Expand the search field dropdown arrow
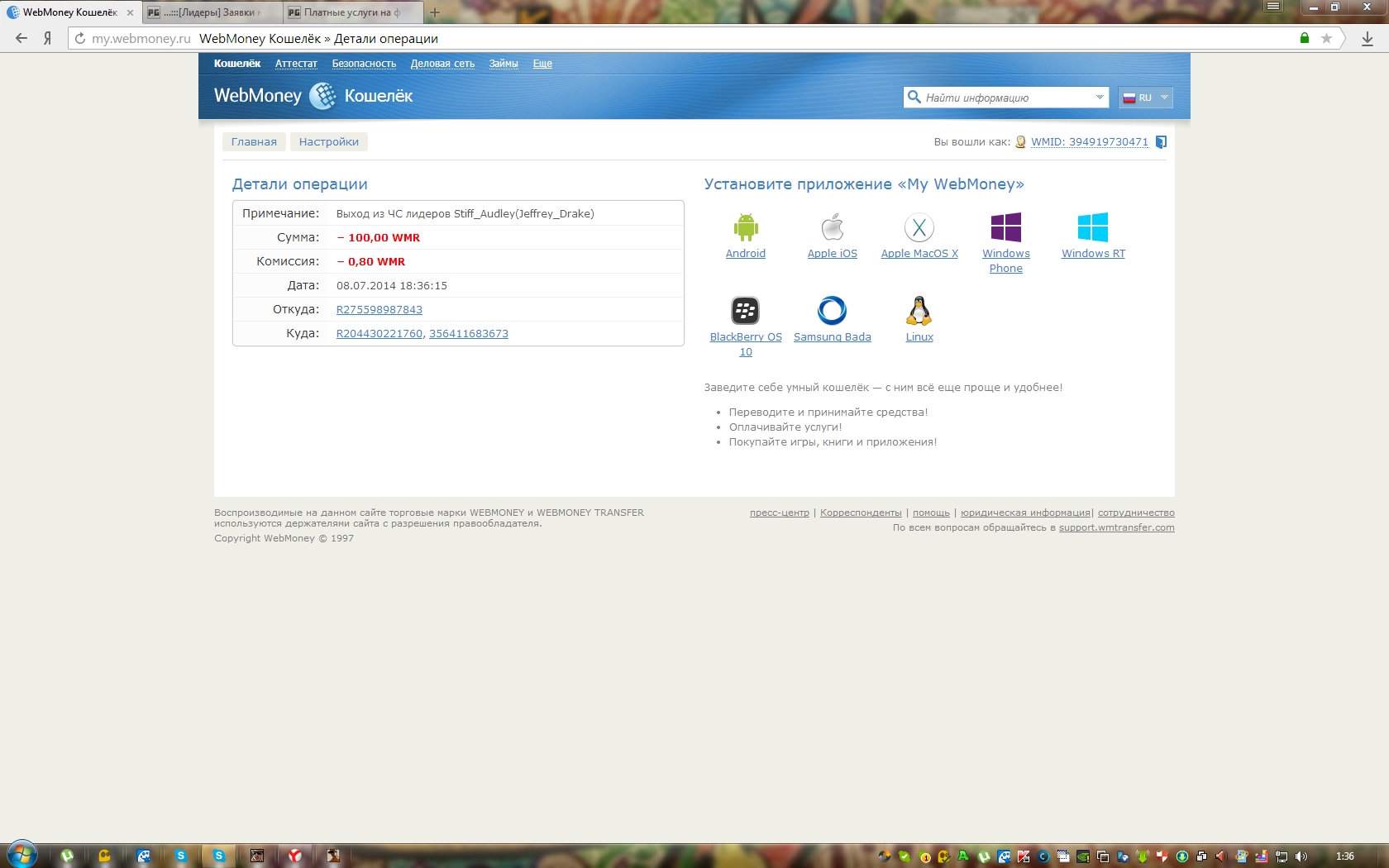Viewport: 1389px width, 868px height. (1100, 97)
